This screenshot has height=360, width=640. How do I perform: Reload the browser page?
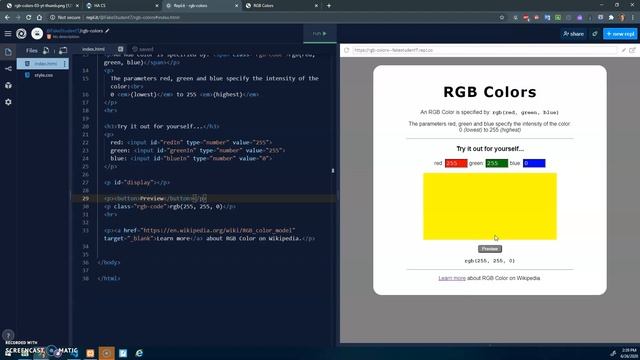tap(29, 18)
